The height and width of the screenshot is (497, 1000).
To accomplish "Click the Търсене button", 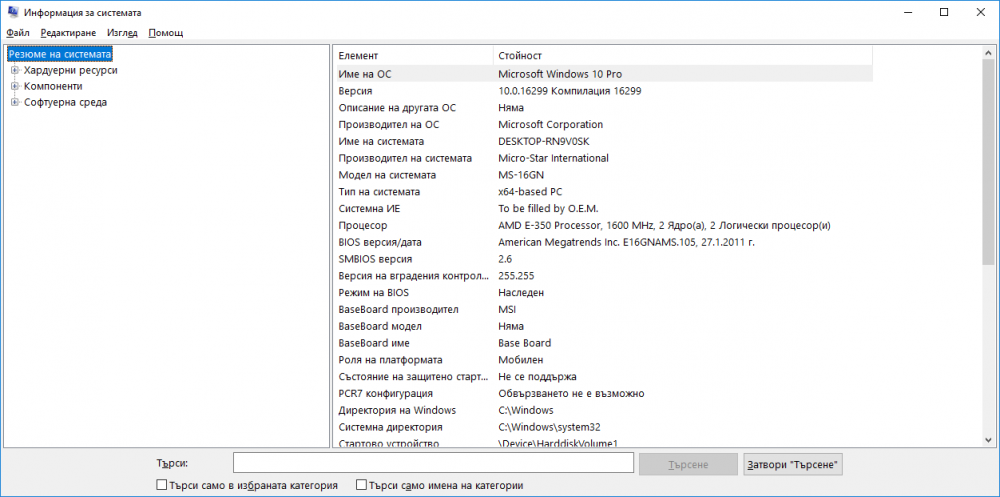I will (688, 464).
